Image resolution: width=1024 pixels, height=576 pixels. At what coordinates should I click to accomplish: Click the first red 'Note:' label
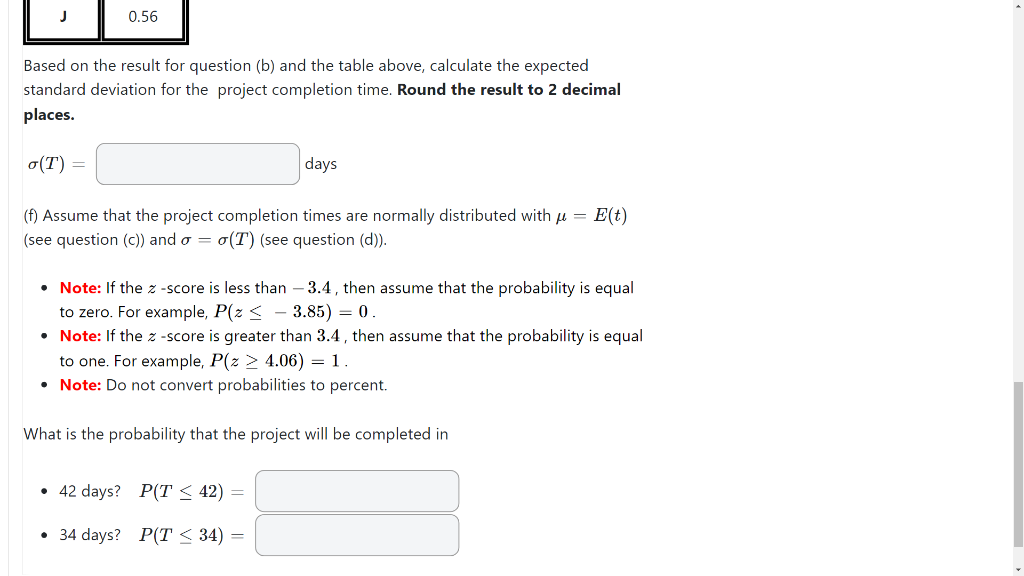coord(80,287)
